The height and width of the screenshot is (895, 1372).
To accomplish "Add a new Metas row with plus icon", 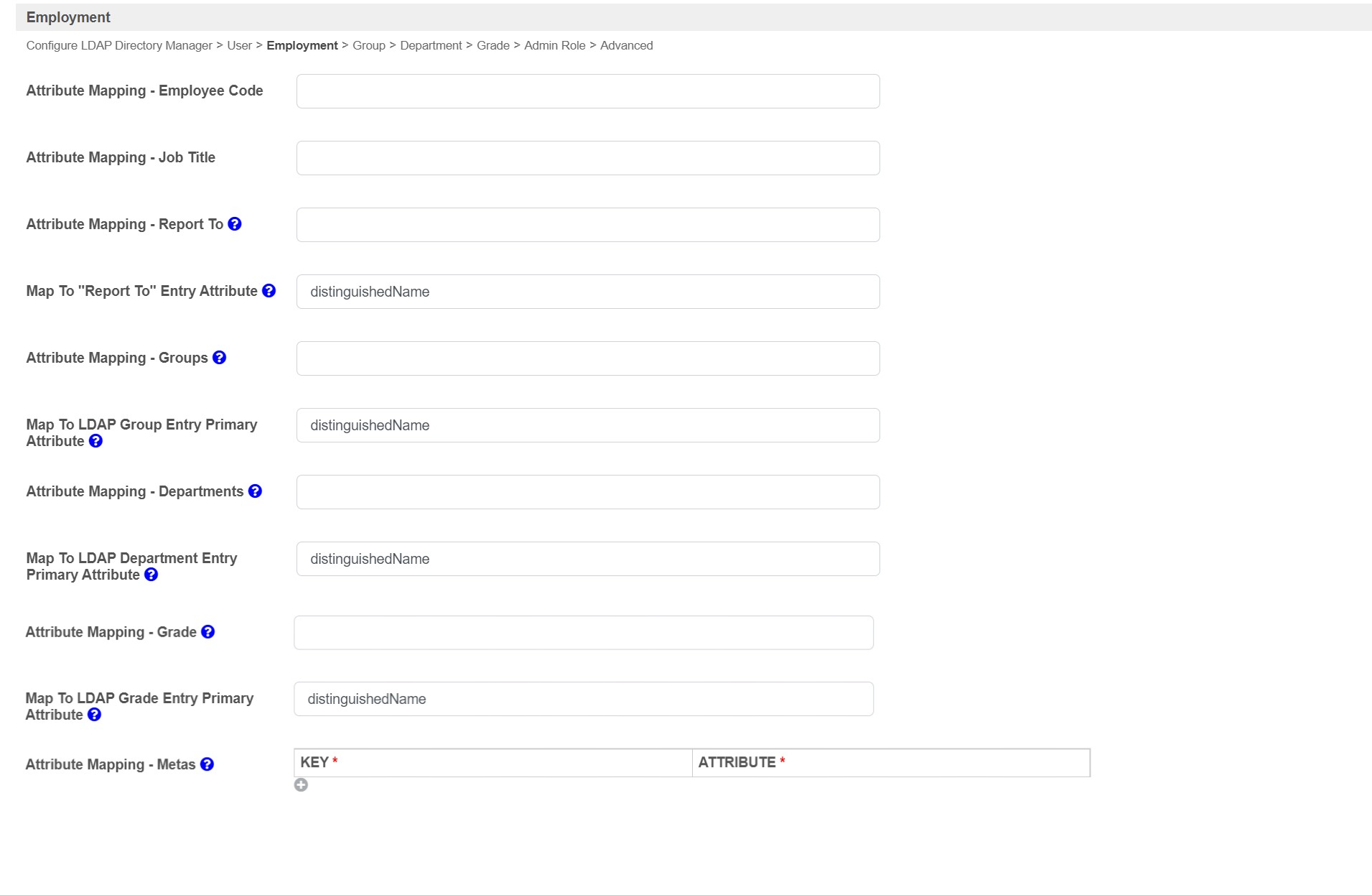I will [x=301, y=785].
